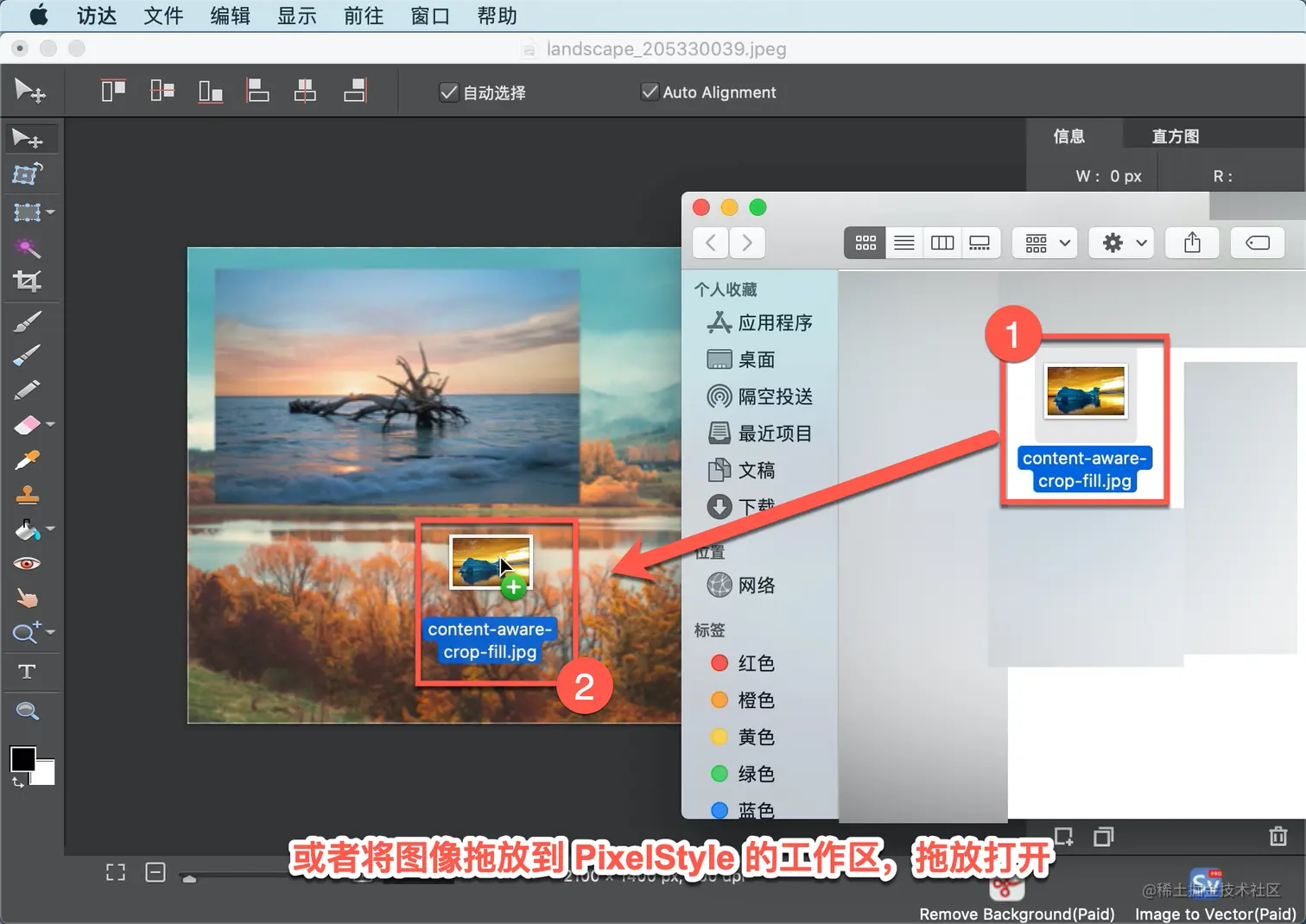
Task: Click the duplicate layer icon in the bottom bar
Action: [1103, 836]
